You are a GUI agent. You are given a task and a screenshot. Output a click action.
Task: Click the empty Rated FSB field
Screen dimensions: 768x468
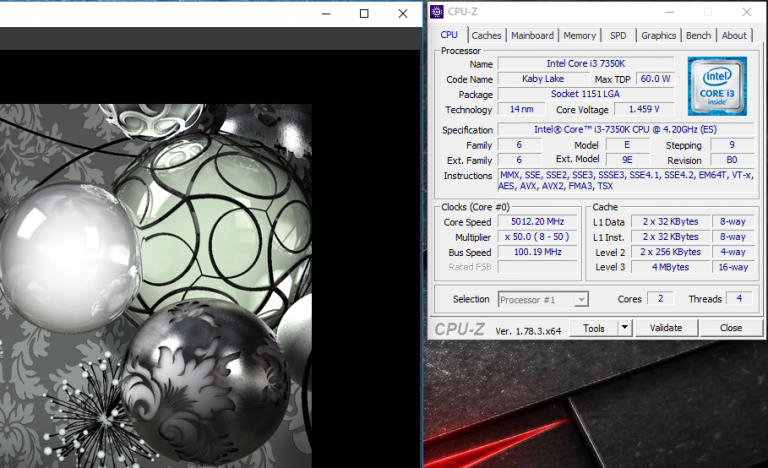[537, 267]
